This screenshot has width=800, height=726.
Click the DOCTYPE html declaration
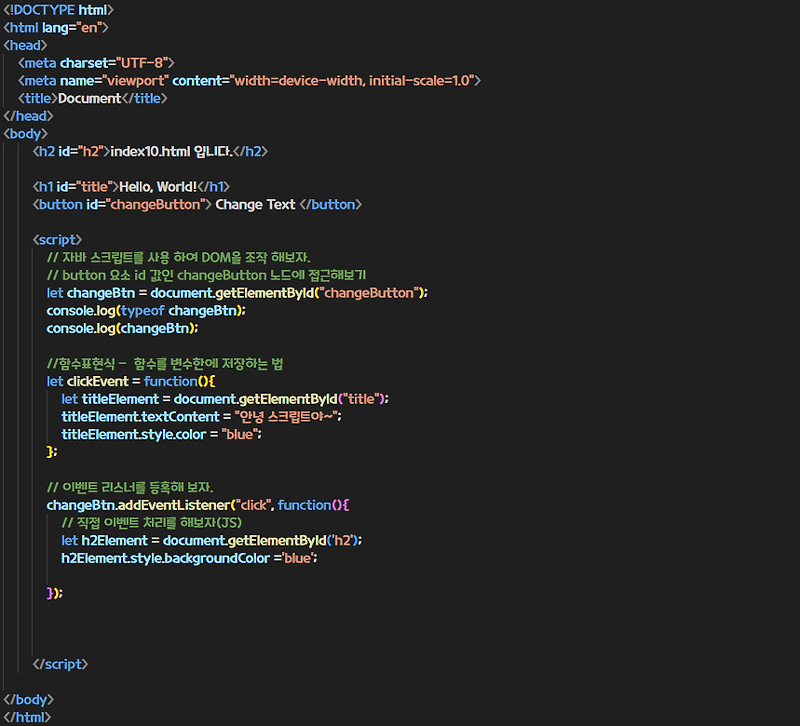pyautogui.click(x=60, y=9)
